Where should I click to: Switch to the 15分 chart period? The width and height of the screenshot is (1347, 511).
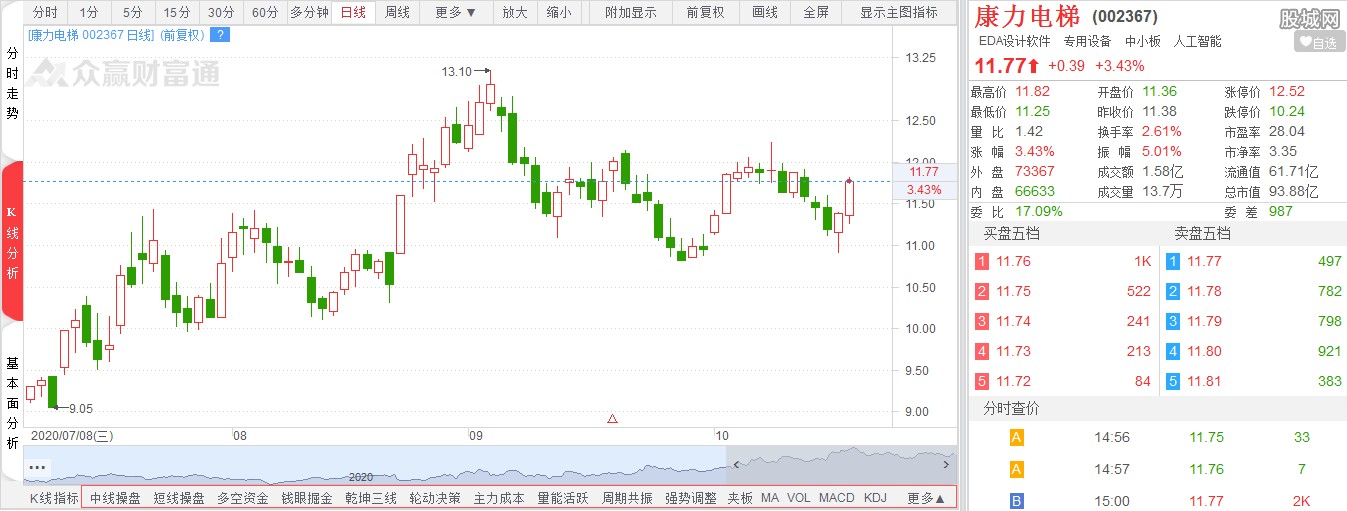(x=177, y=13)
